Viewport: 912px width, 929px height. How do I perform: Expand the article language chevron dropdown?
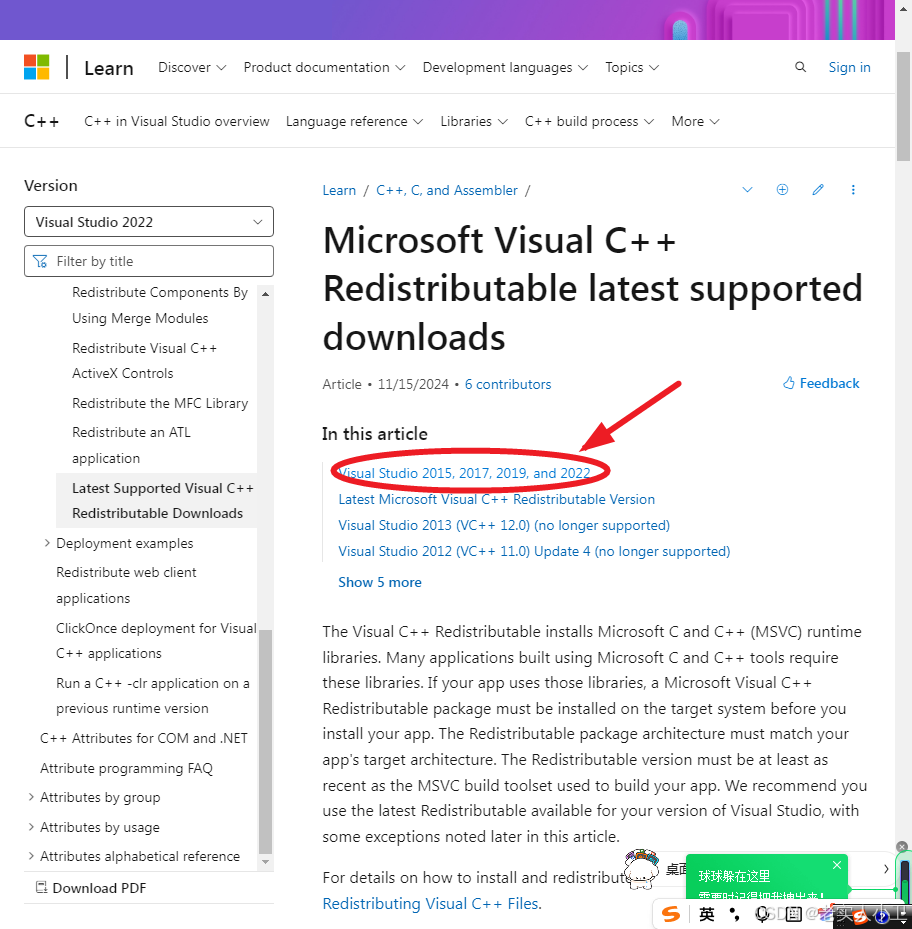[747, 190]
